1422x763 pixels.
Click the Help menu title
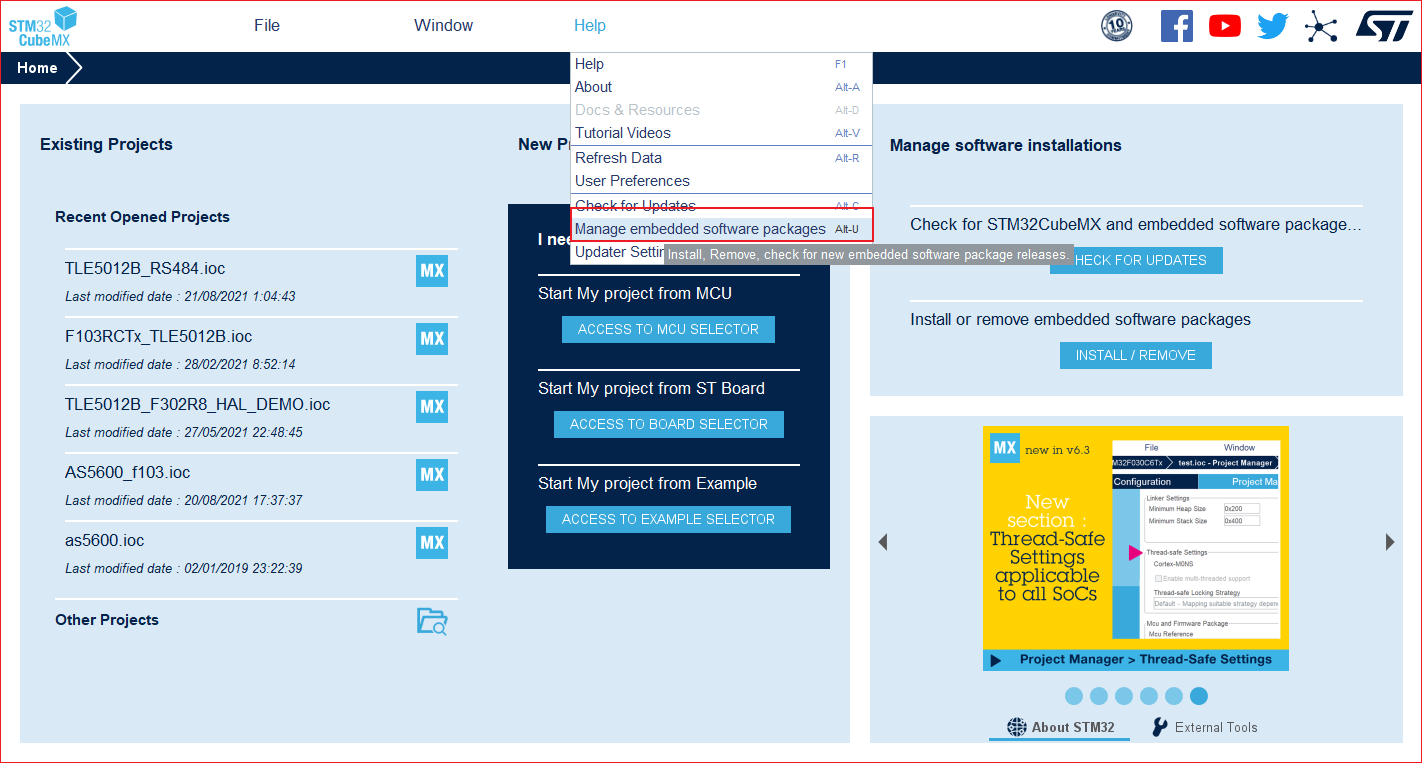pyautogui.click(x=590, y=26)
